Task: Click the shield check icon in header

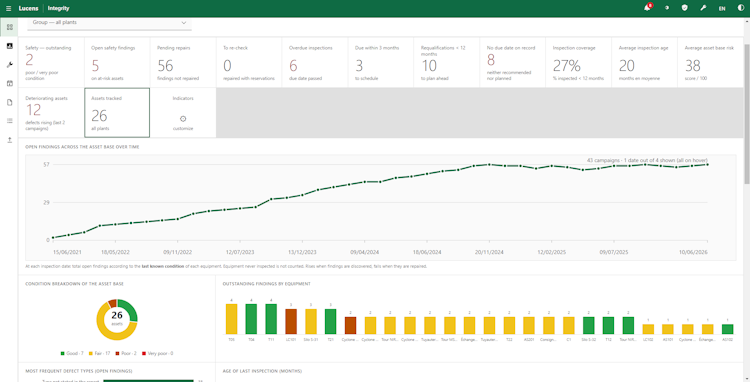Action: pyautogui.click(x=684, y=8)
